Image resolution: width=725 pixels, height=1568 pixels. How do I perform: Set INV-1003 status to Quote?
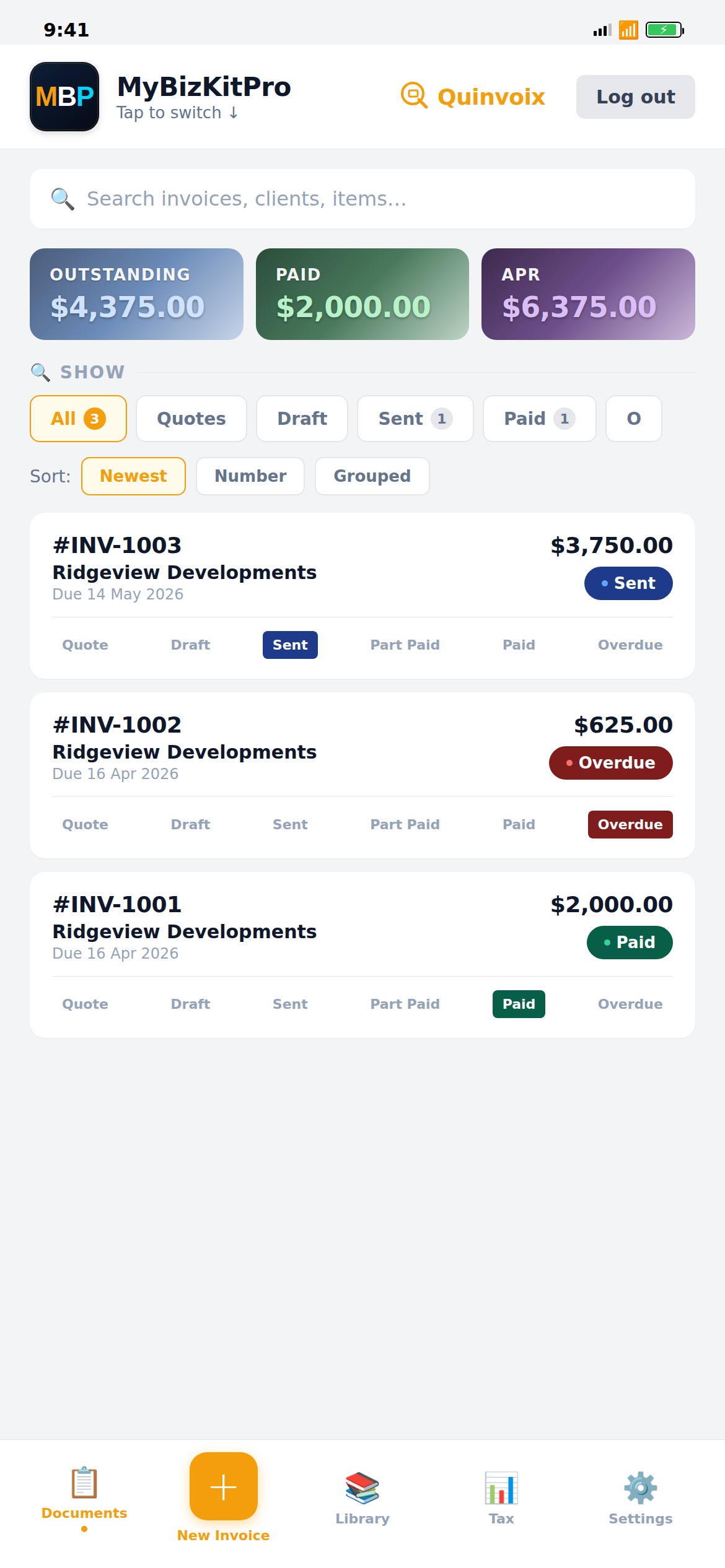(85, 645)
